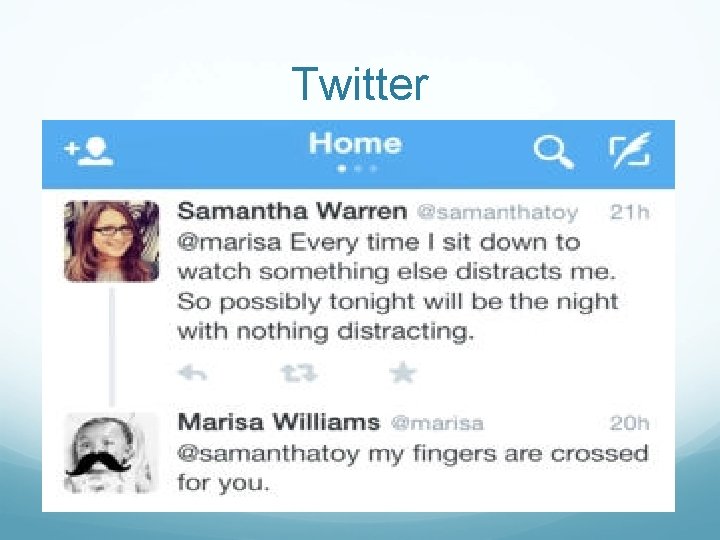Favorite Samantha's tweet with the star

[x=403, y=372]
